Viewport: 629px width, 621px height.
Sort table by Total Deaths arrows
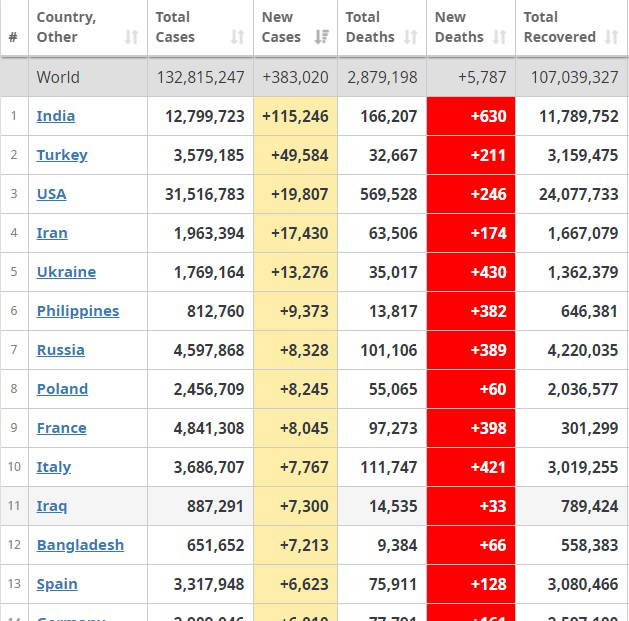click(410, 37)
